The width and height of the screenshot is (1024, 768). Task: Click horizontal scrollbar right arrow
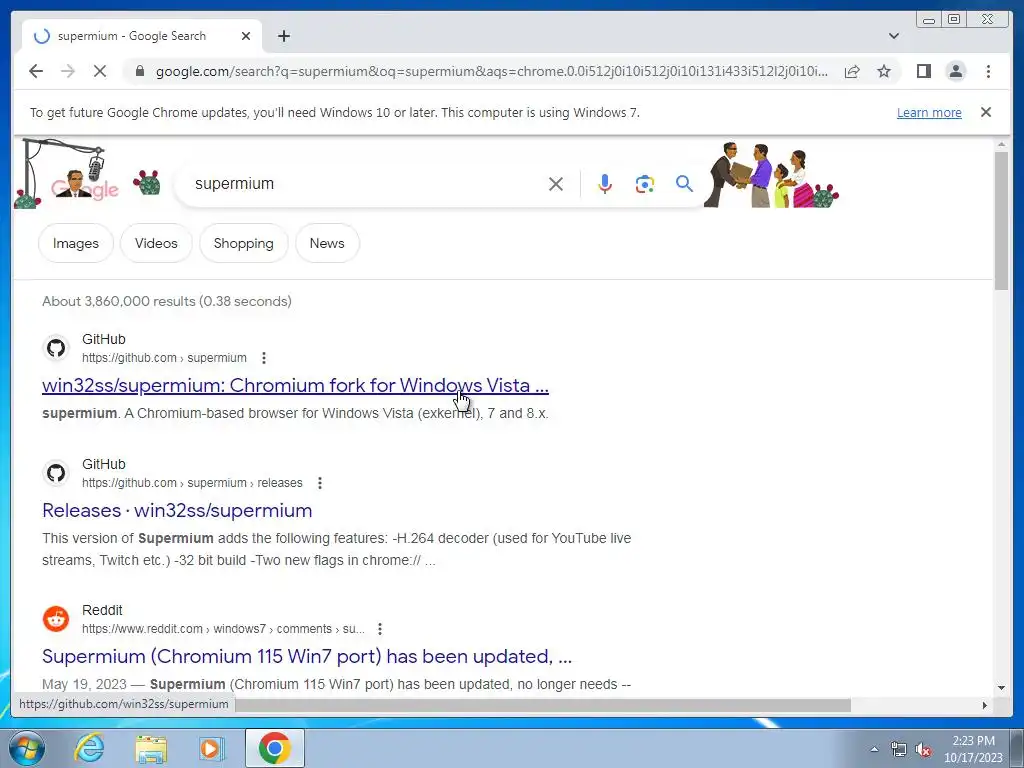[985, 705]
